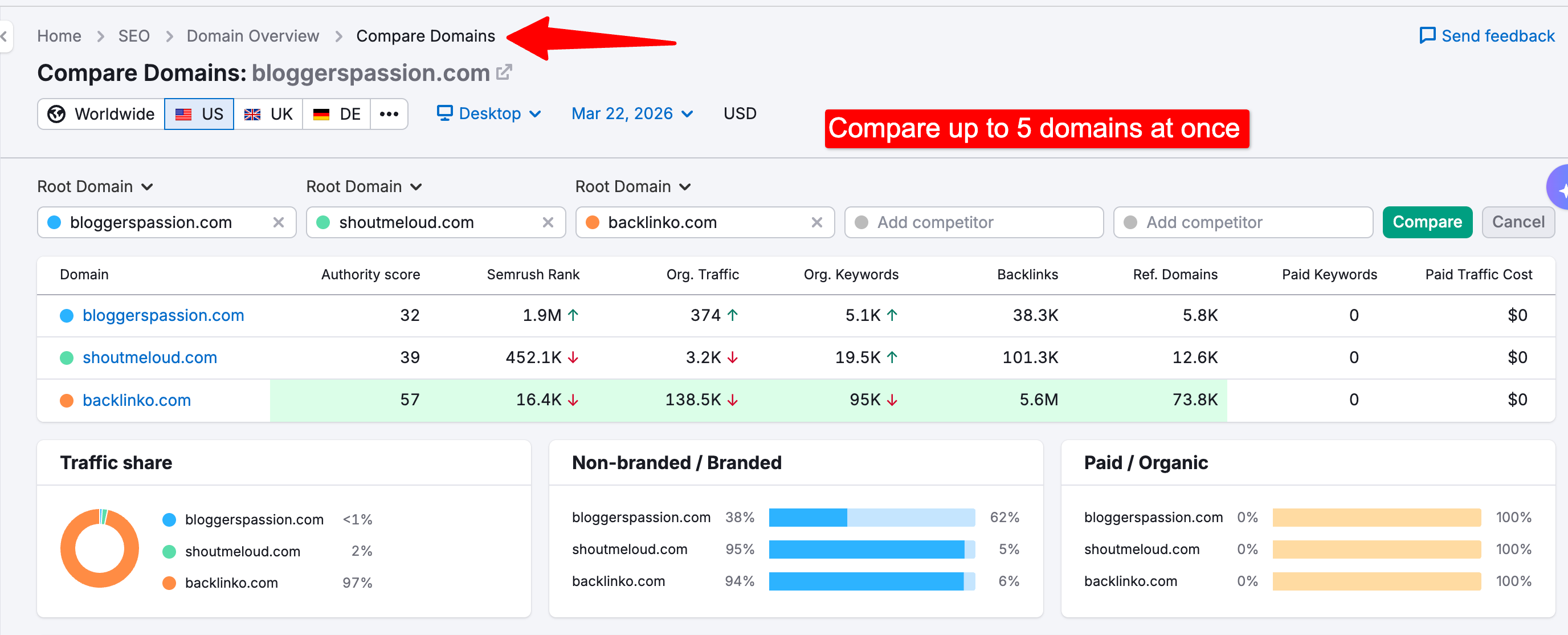Screen dimensions: 1568x635
Task: Select the Worldwide database tab
Action: tap(101, 114)
